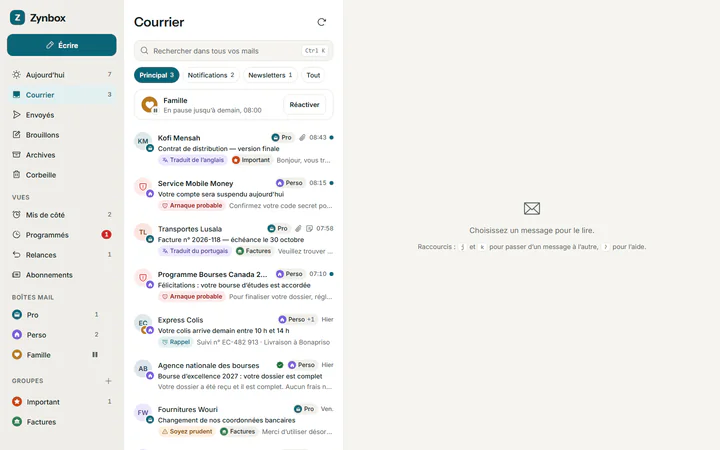The height and width of the screenshot is (450, 720).
Task: Open the Envoyés folder
Action: pyautogui.click(x=62, y=115)
